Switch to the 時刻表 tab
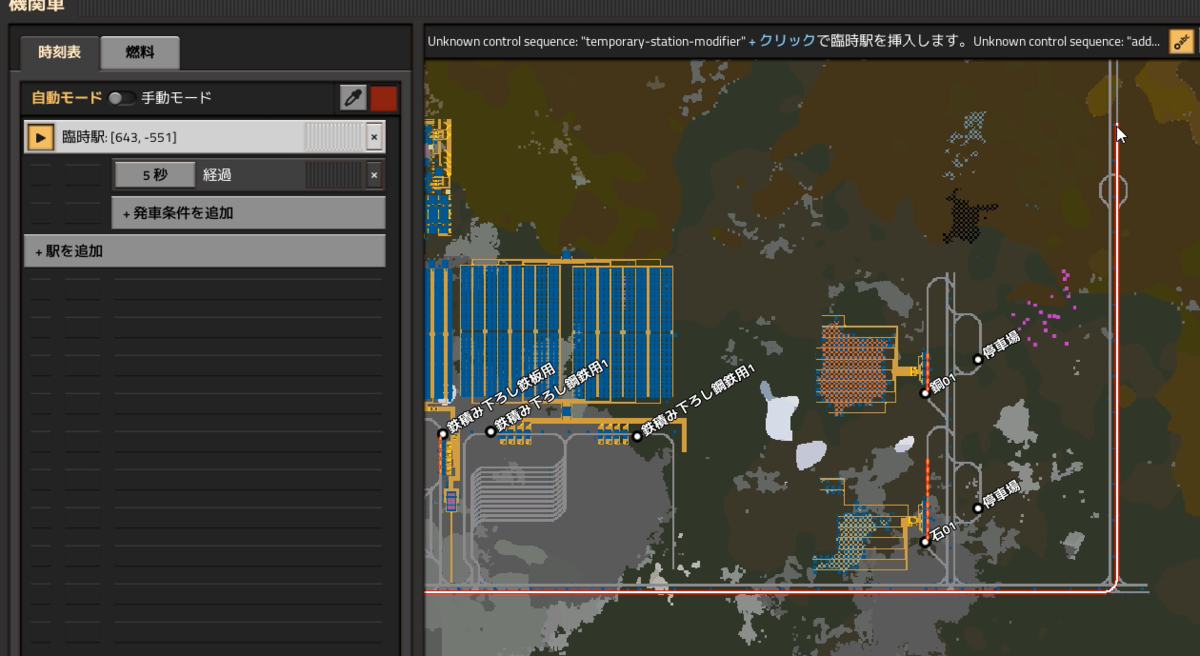This screenshot has width=1200, height=656. [x=59, y=52]
